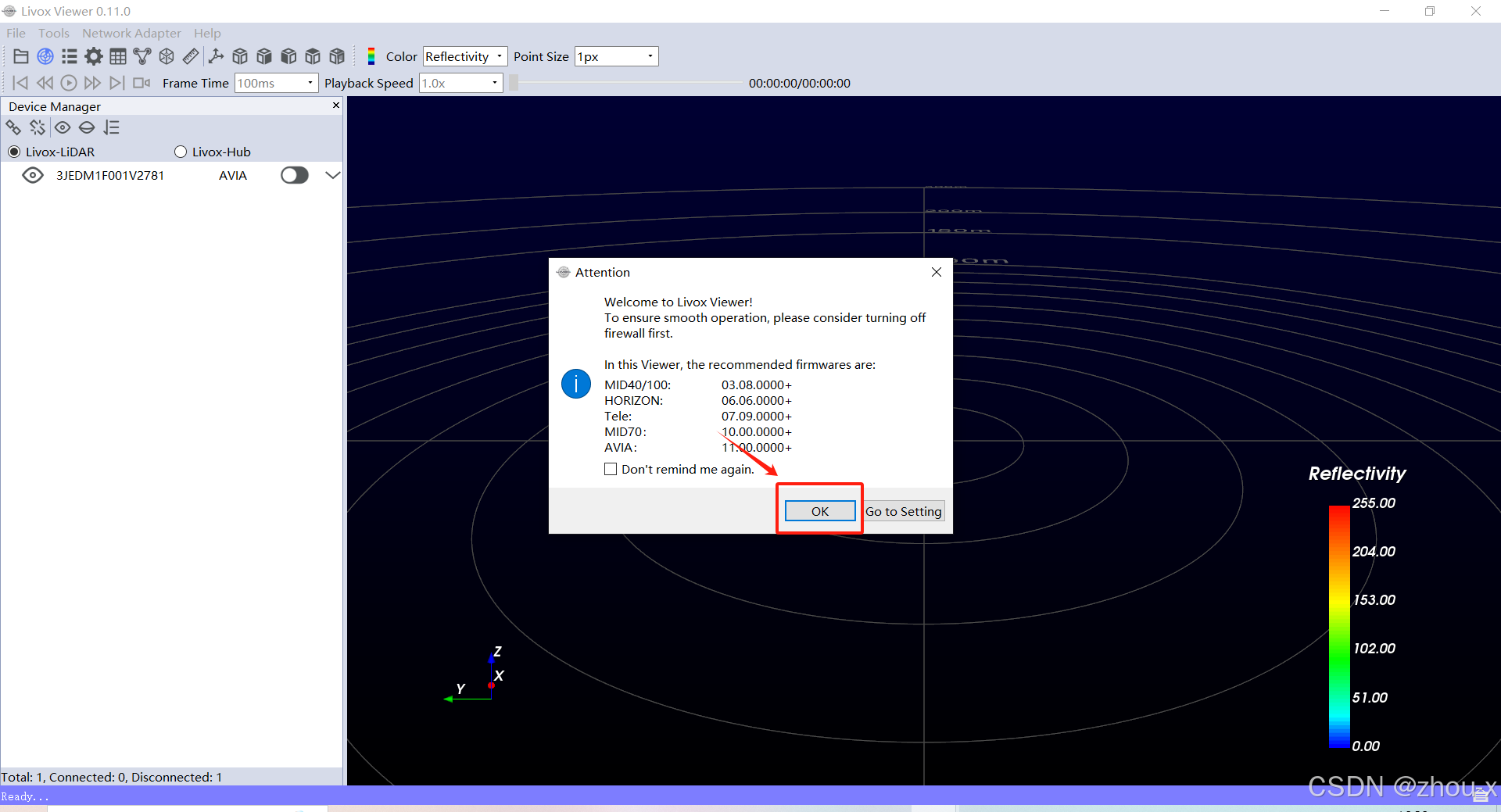Click the XYZ axis orientation gizmo
Screen dimensions: 1501x812
[476, 675]
